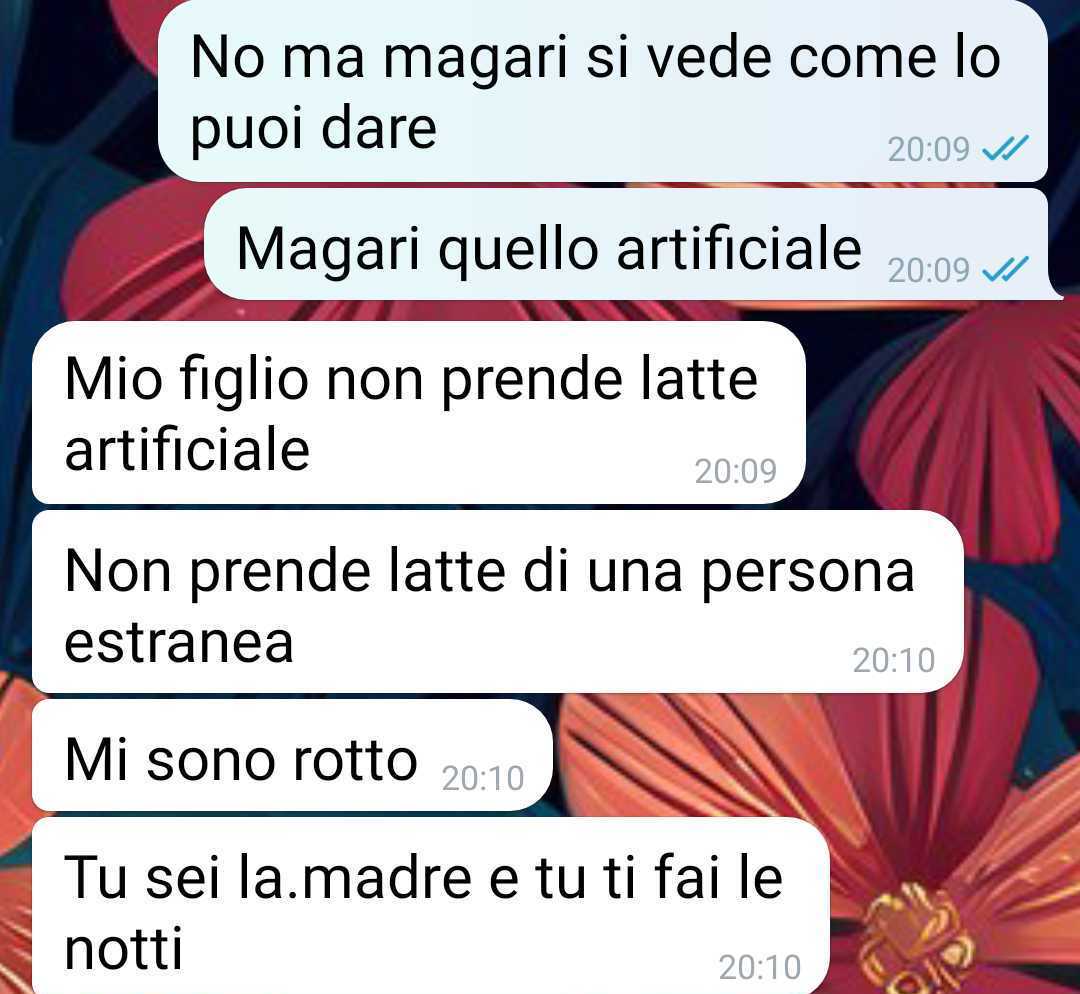Select the message 'No ma magari si vede come lo puoi dare'
The image size is (1080, 994).
pos(603,91)
